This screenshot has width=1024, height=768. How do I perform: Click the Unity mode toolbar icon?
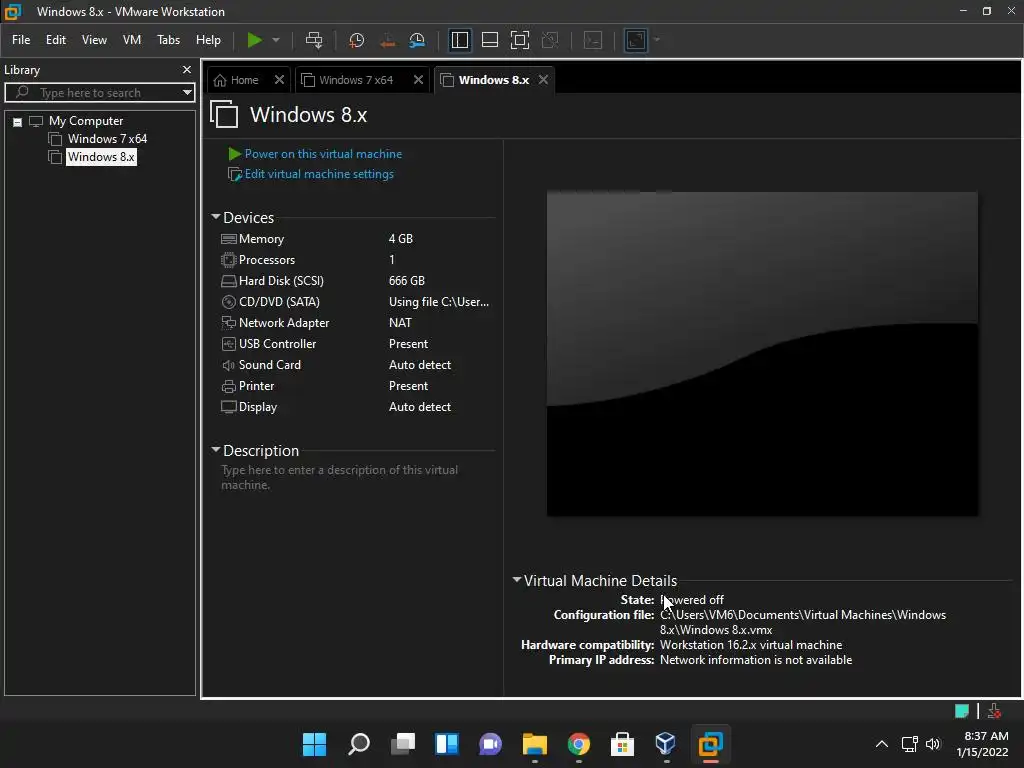pyautogui.click(x=550, y=40)
